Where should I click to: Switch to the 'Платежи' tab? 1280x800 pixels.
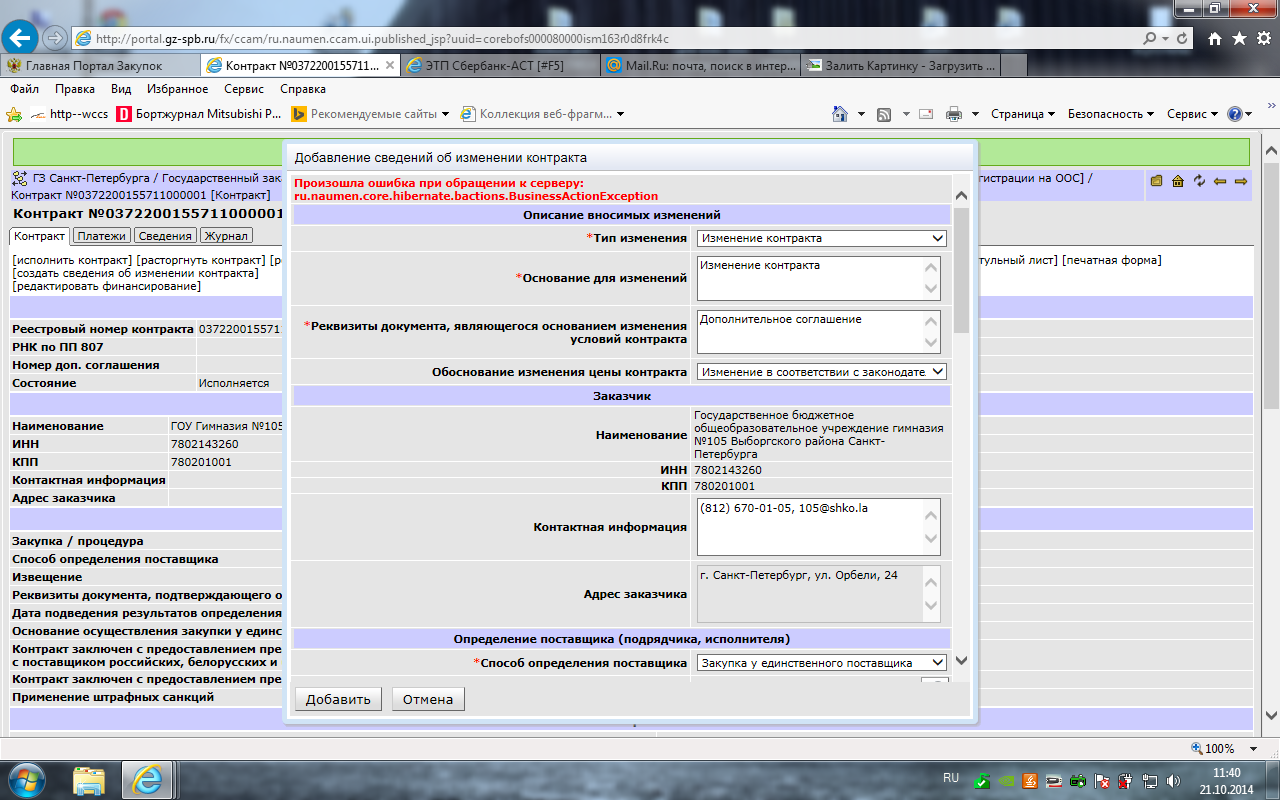[x=102, y=236]
